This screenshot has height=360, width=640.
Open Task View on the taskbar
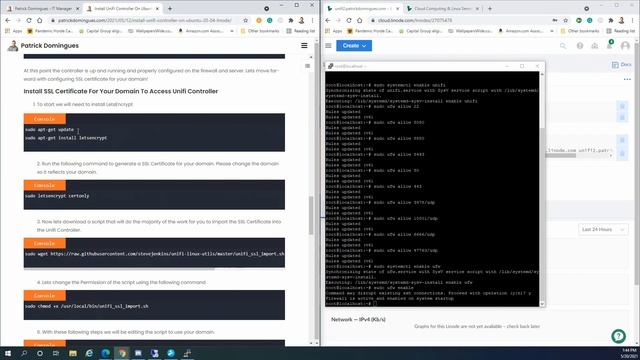[56, 353]
